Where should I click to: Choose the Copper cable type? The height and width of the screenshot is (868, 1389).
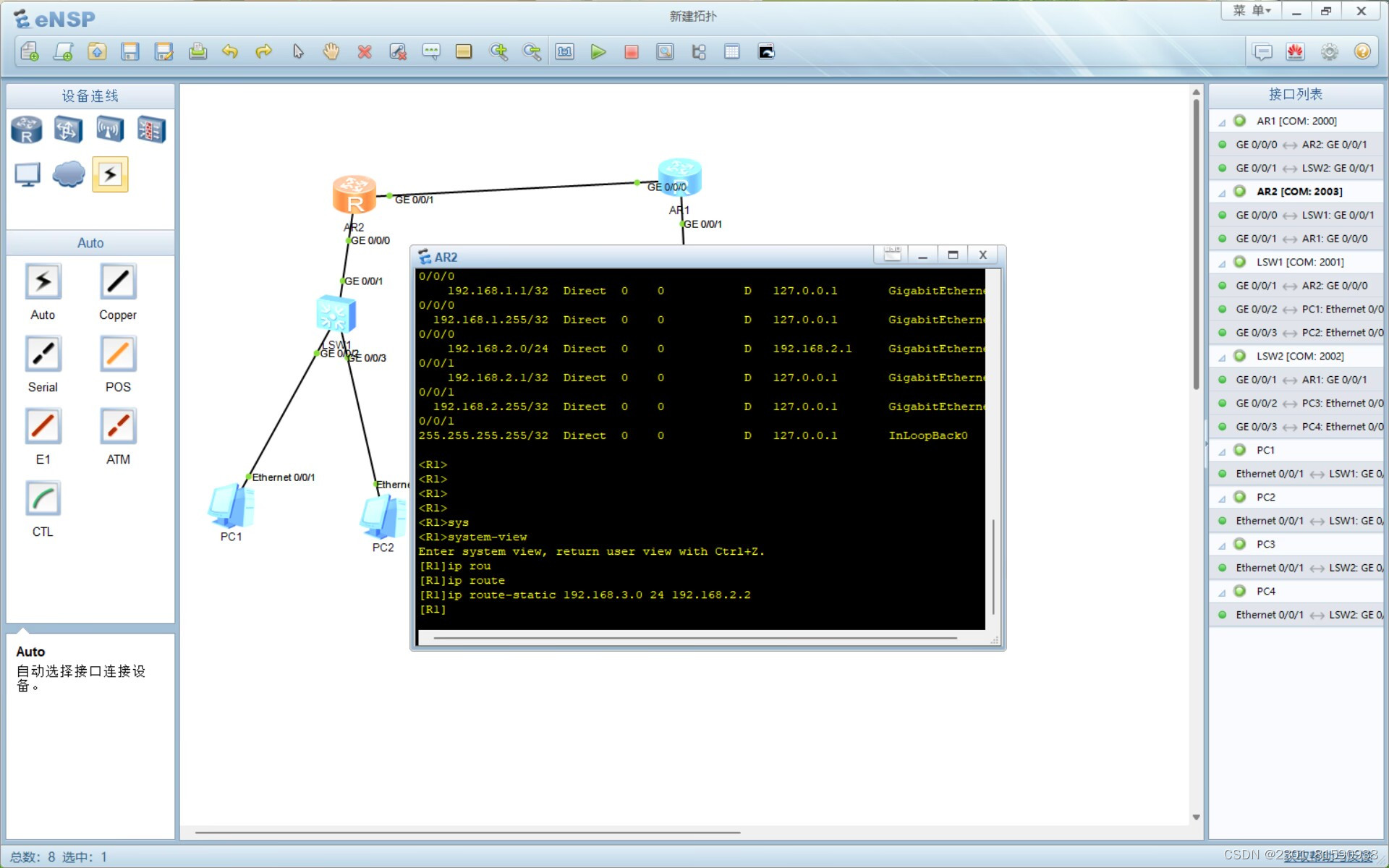(117, 282)
